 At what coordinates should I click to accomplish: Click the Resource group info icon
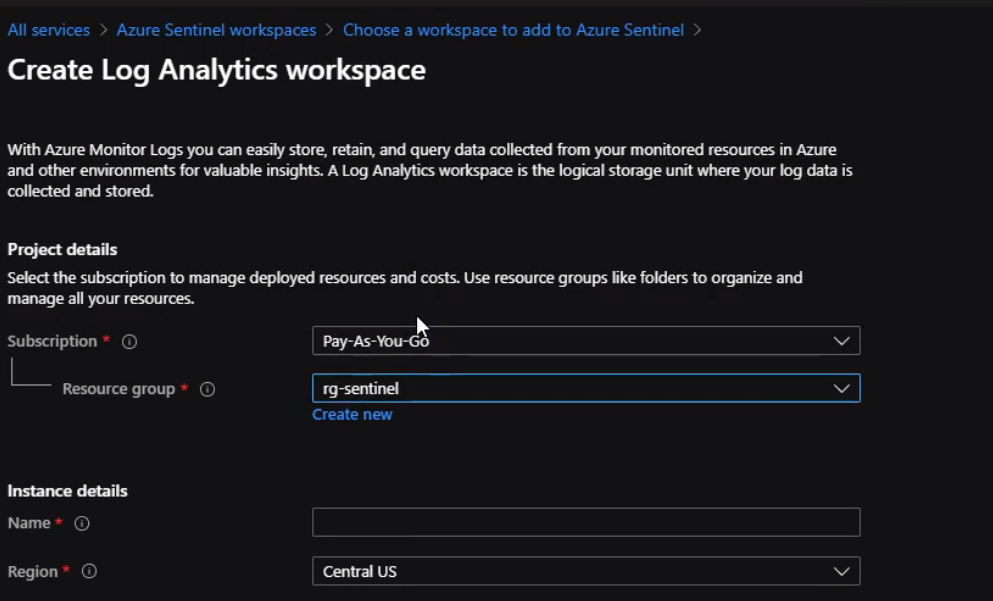click(x=208, y=389)
